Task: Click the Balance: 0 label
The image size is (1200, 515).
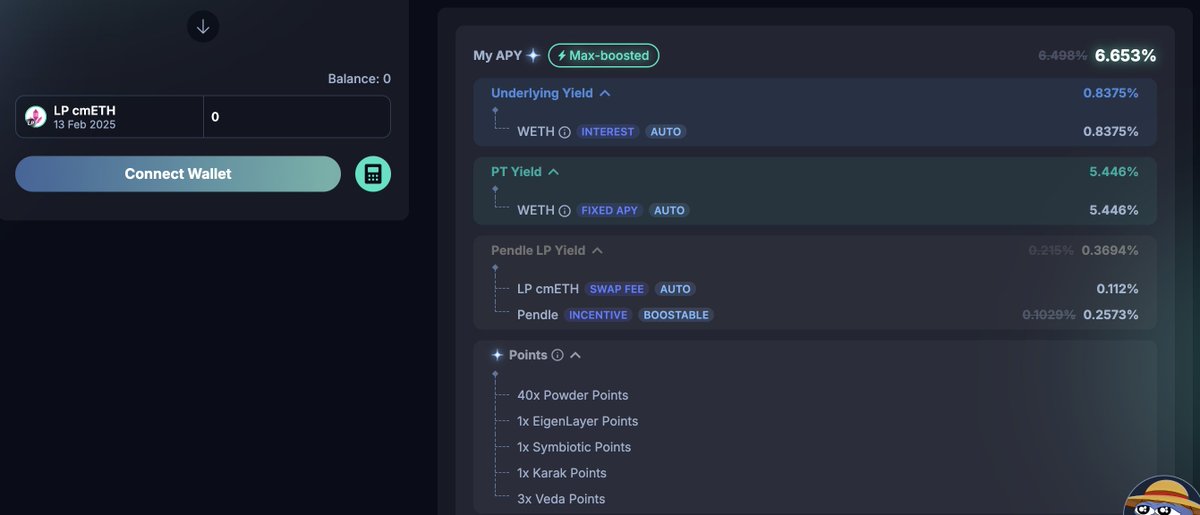Action: pyautogui.click(x=359, y=79)
